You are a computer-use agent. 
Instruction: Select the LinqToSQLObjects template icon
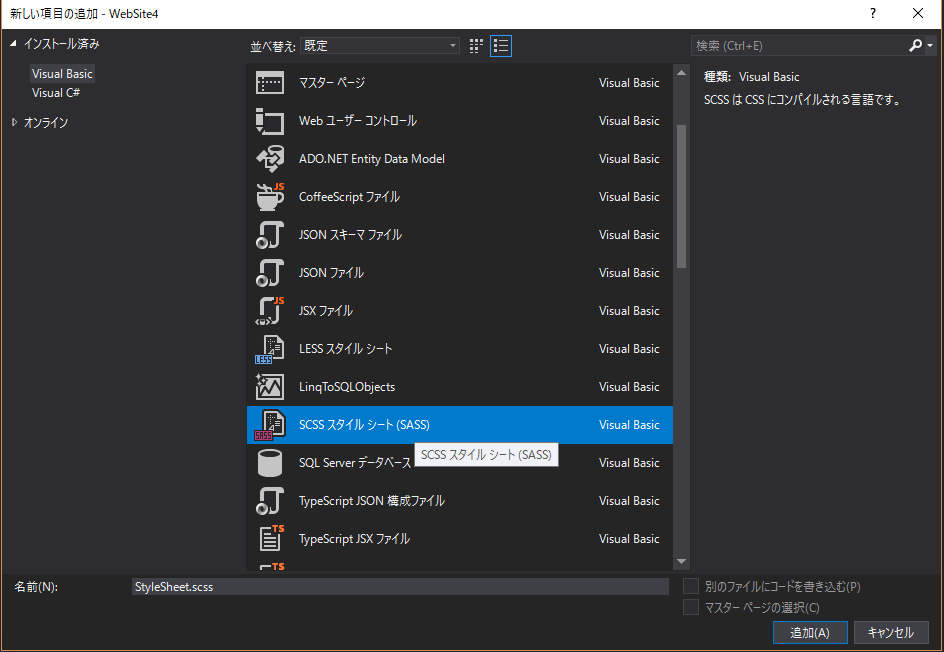(x=270, y=387)
